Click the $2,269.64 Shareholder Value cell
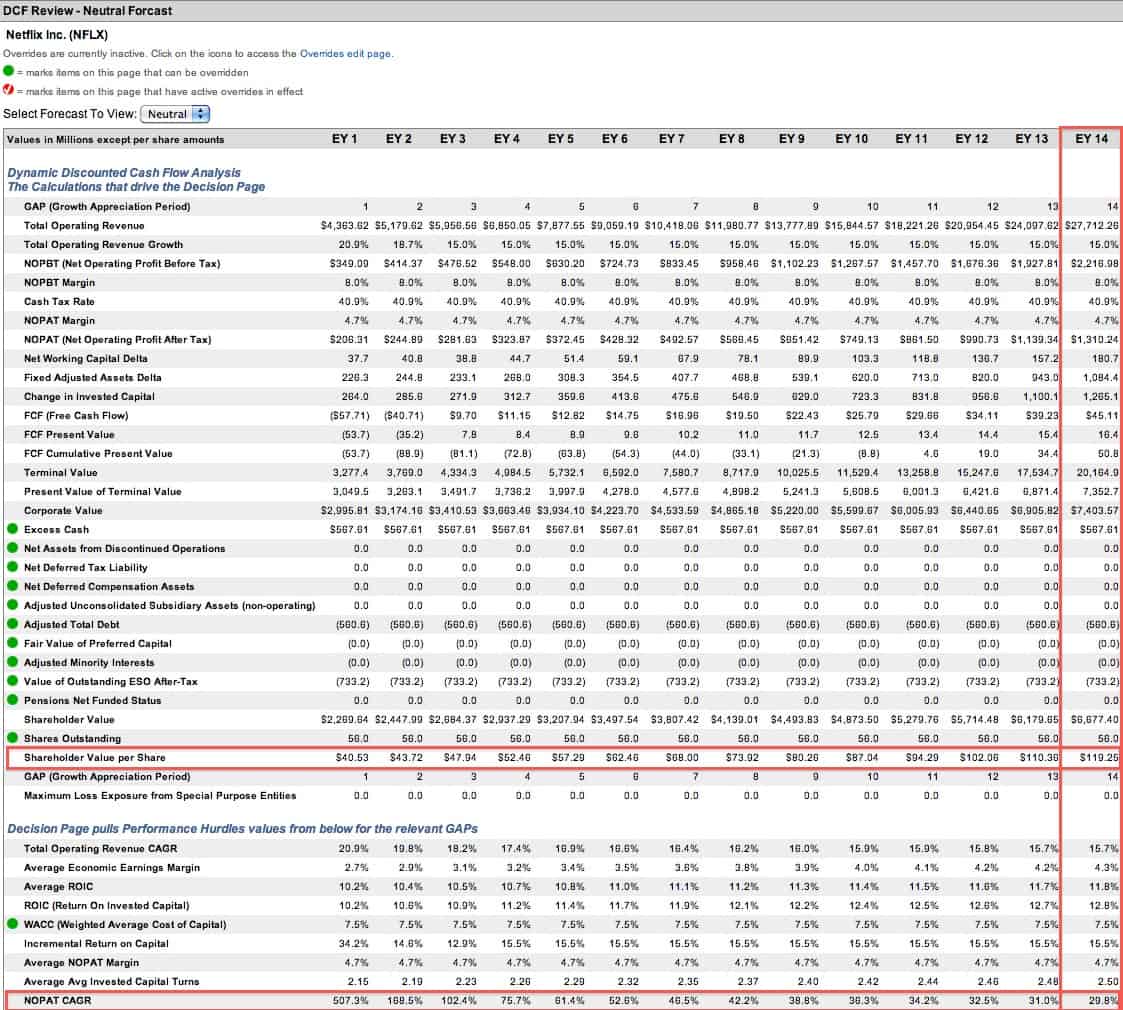The width and height of the screenshot is (1123, 1010). coord(344,719)
